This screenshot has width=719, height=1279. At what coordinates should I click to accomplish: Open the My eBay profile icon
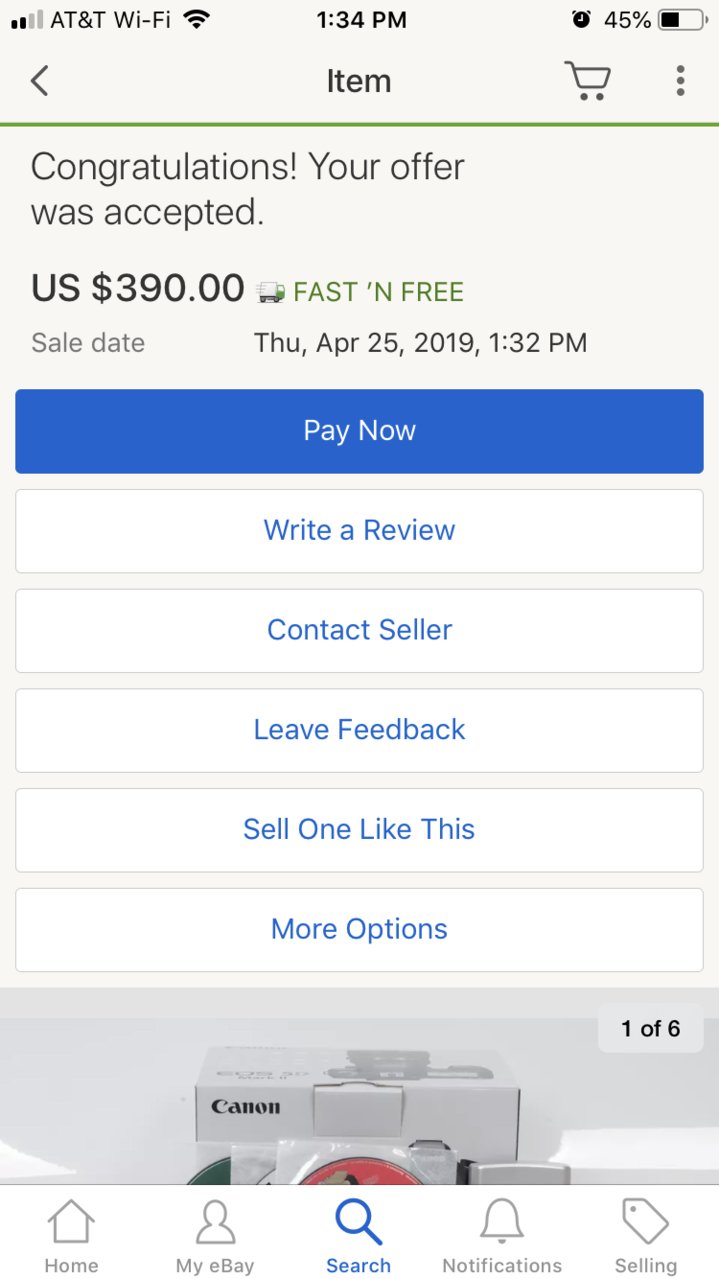pyautogui.click(x=215, y=1223)
